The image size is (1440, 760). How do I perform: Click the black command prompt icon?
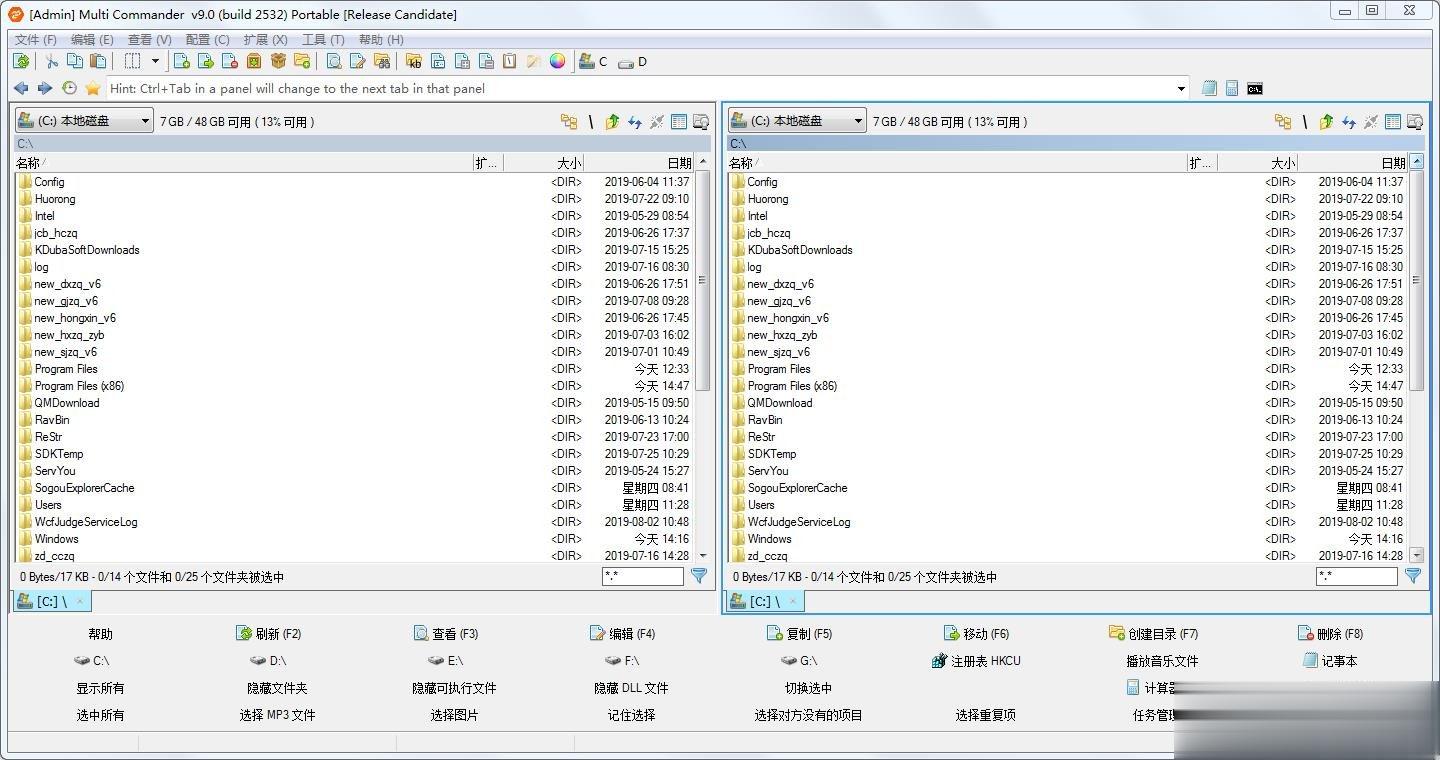tap(1255, 89)
